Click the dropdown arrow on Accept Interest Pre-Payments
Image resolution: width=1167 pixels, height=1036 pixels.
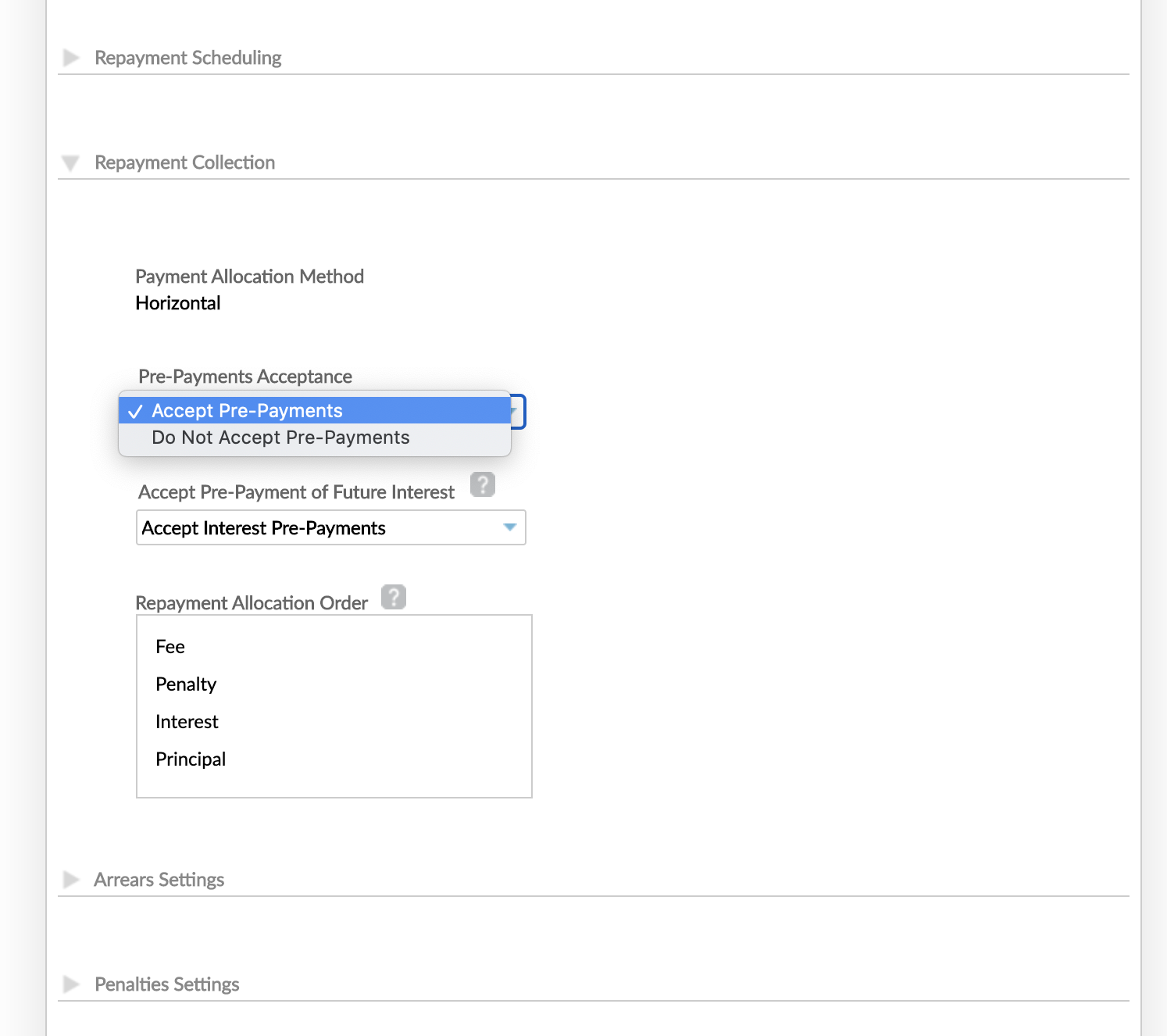point(509,527)
